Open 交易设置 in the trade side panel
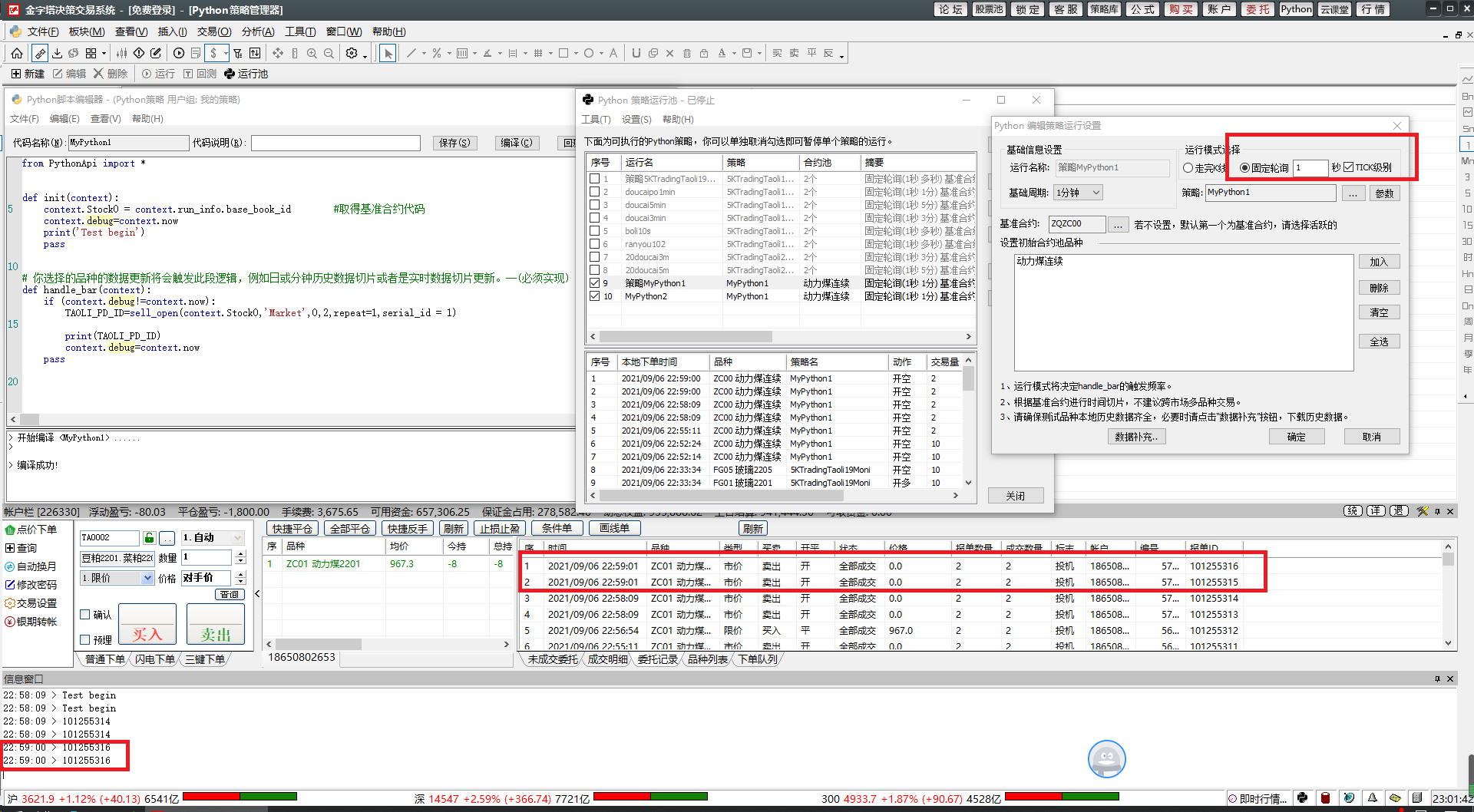Image resolution: width=1474 pixels, height=812 pixels. (31, 603)
